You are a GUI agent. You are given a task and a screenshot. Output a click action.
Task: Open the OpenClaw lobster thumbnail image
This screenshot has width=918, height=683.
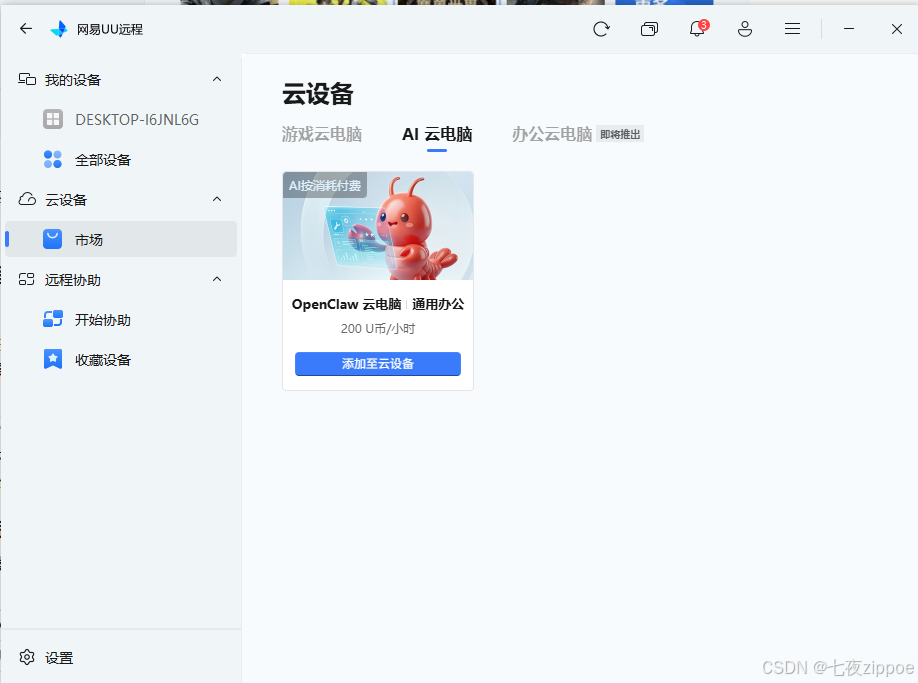pos(378,226)
